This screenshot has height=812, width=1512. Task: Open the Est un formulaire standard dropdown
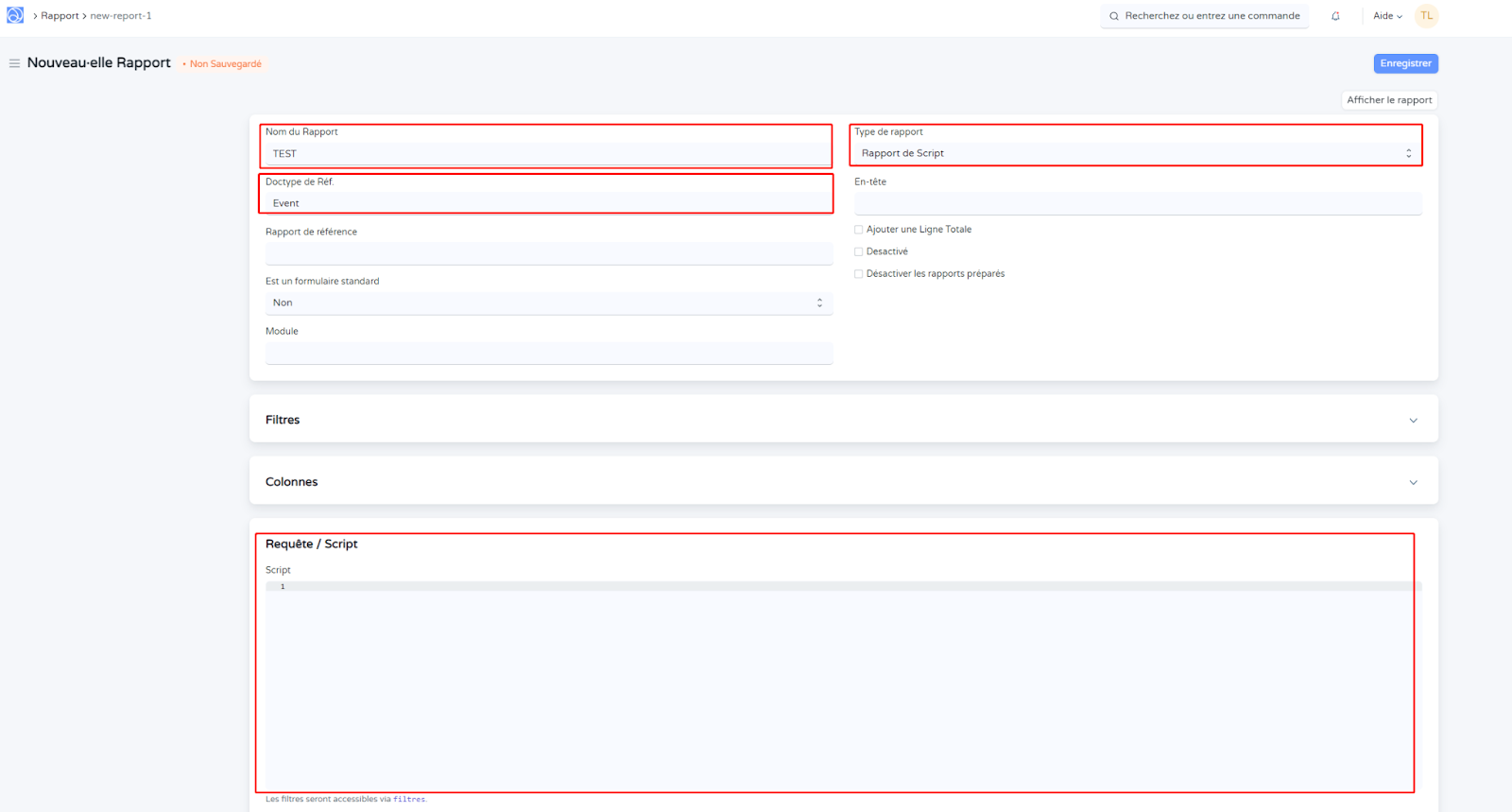tap(548, 303)
